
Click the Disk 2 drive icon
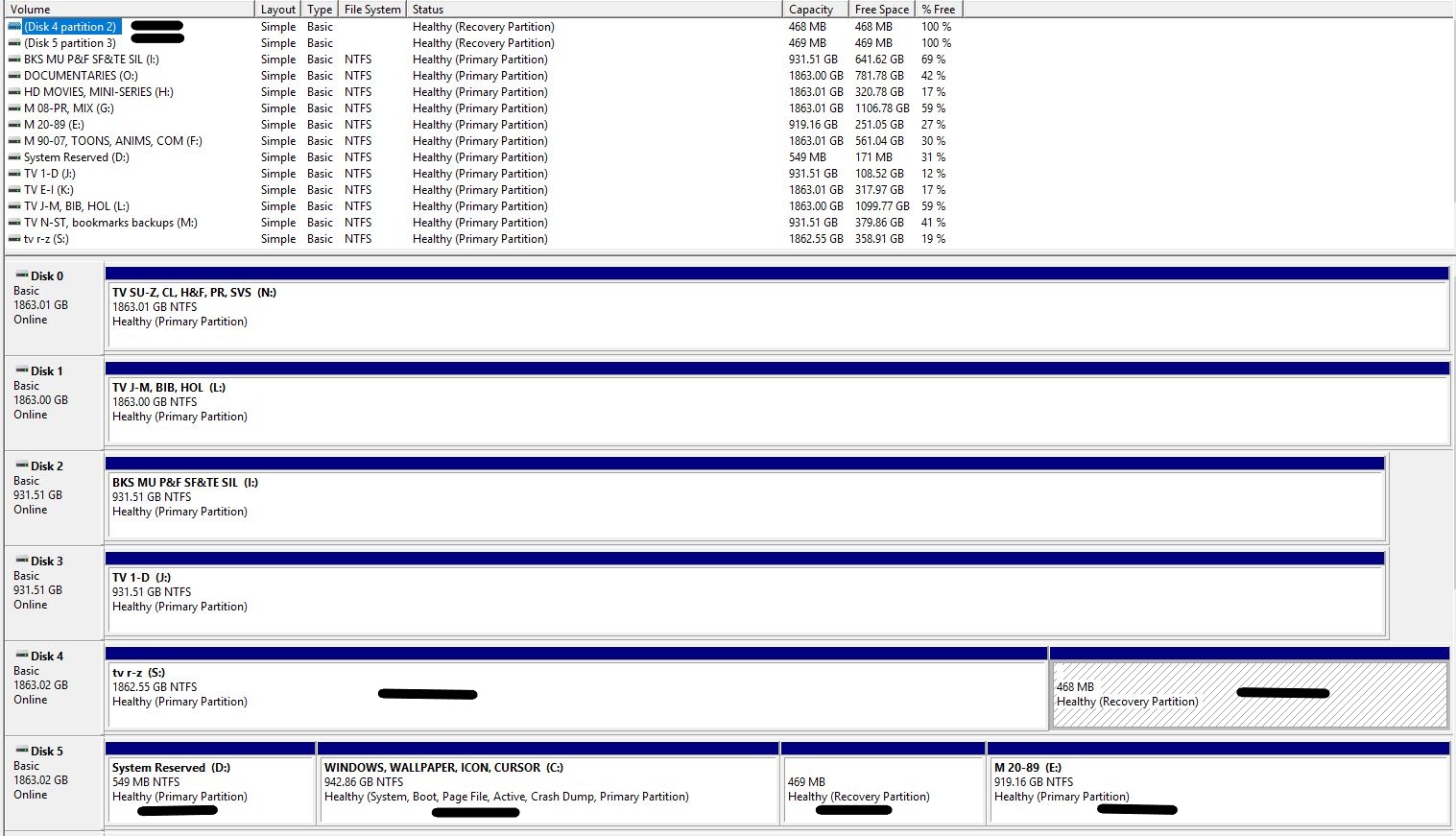tap(21, 466)
